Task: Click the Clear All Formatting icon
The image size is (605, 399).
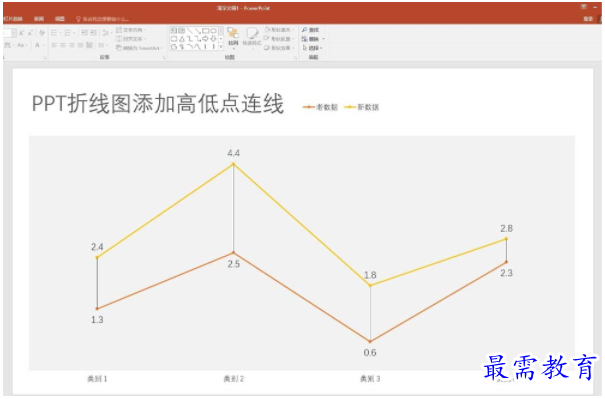Action: pos(42,33)
